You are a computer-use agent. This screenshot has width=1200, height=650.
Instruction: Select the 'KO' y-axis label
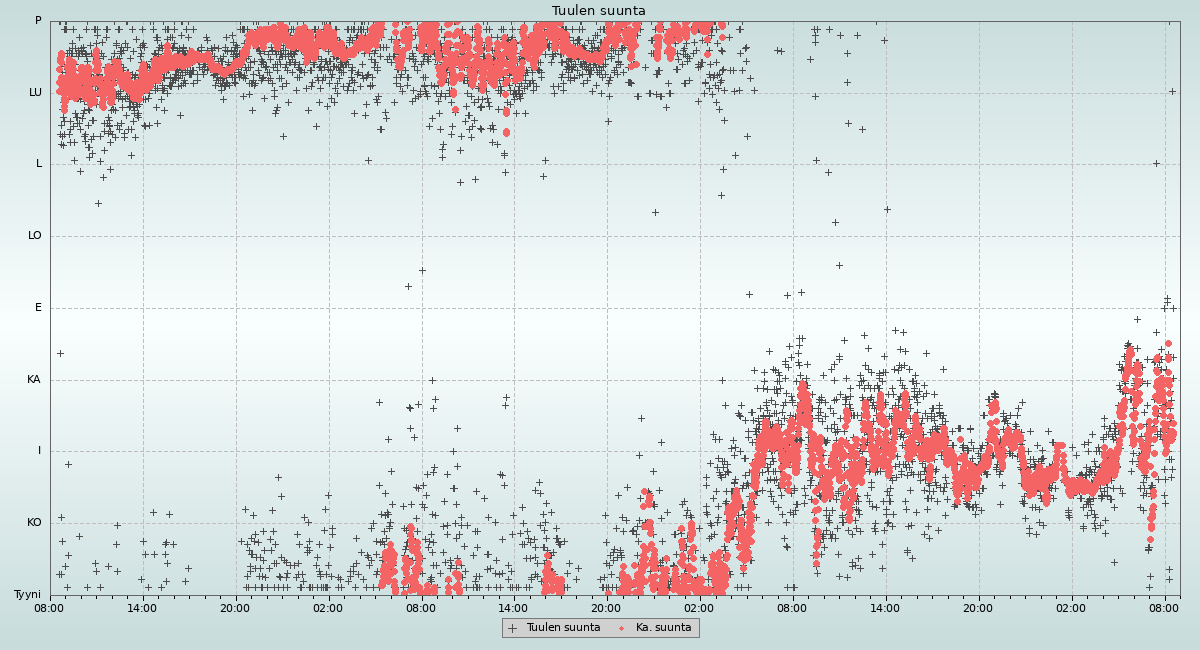coord(34,523)
